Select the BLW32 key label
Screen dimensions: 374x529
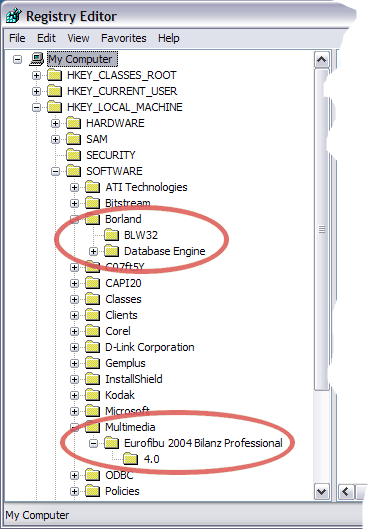tap(141, 235)
